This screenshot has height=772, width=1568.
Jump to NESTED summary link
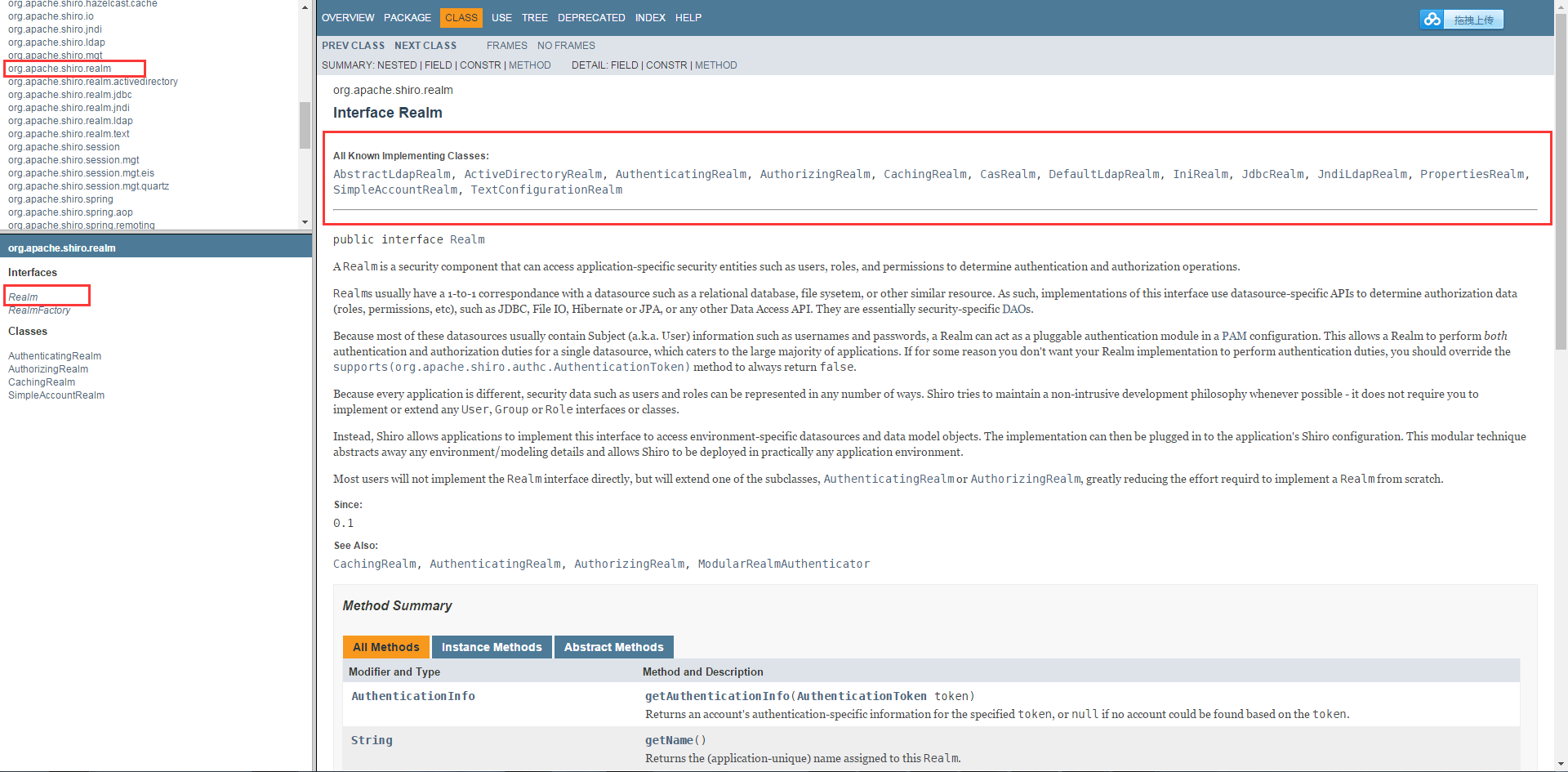tap(397, 65)
